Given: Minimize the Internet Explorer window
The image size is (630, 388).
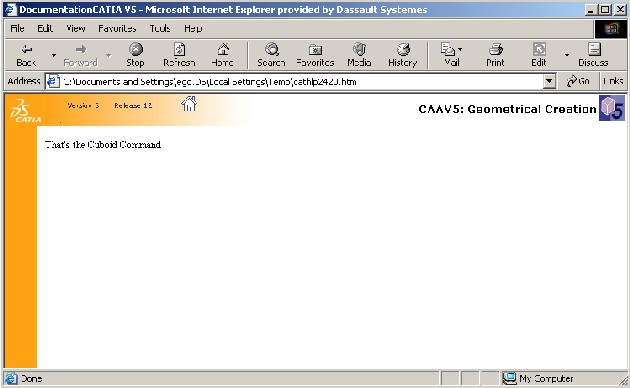Looking at the screenshot, I should coord(590,10).
